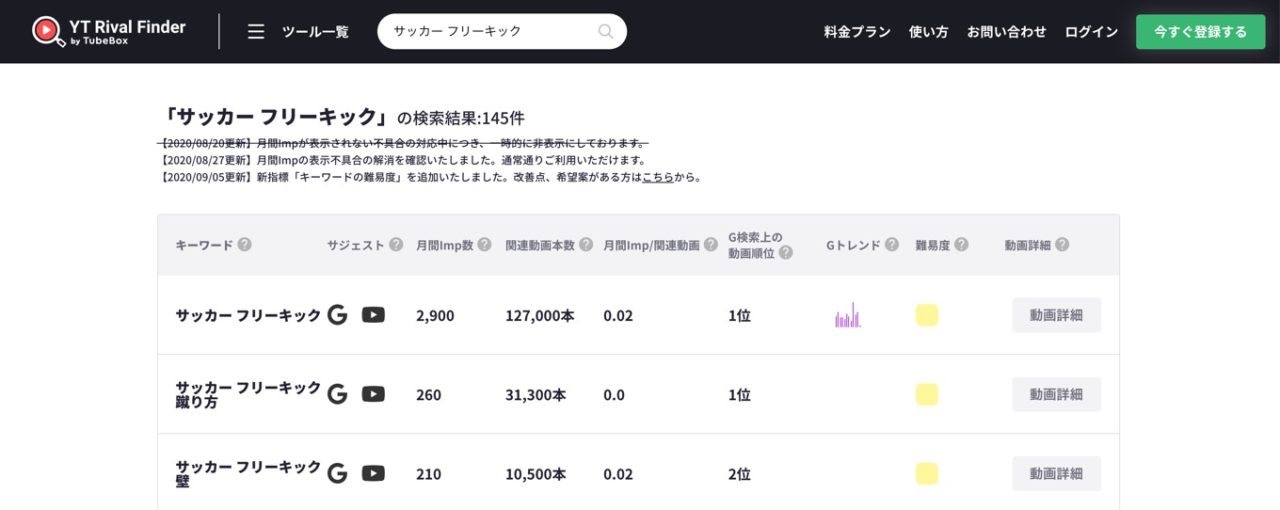Click yellow difficulty swatch in 壁 row
This screenshot has width=1280, height=510.
[927, 474]
